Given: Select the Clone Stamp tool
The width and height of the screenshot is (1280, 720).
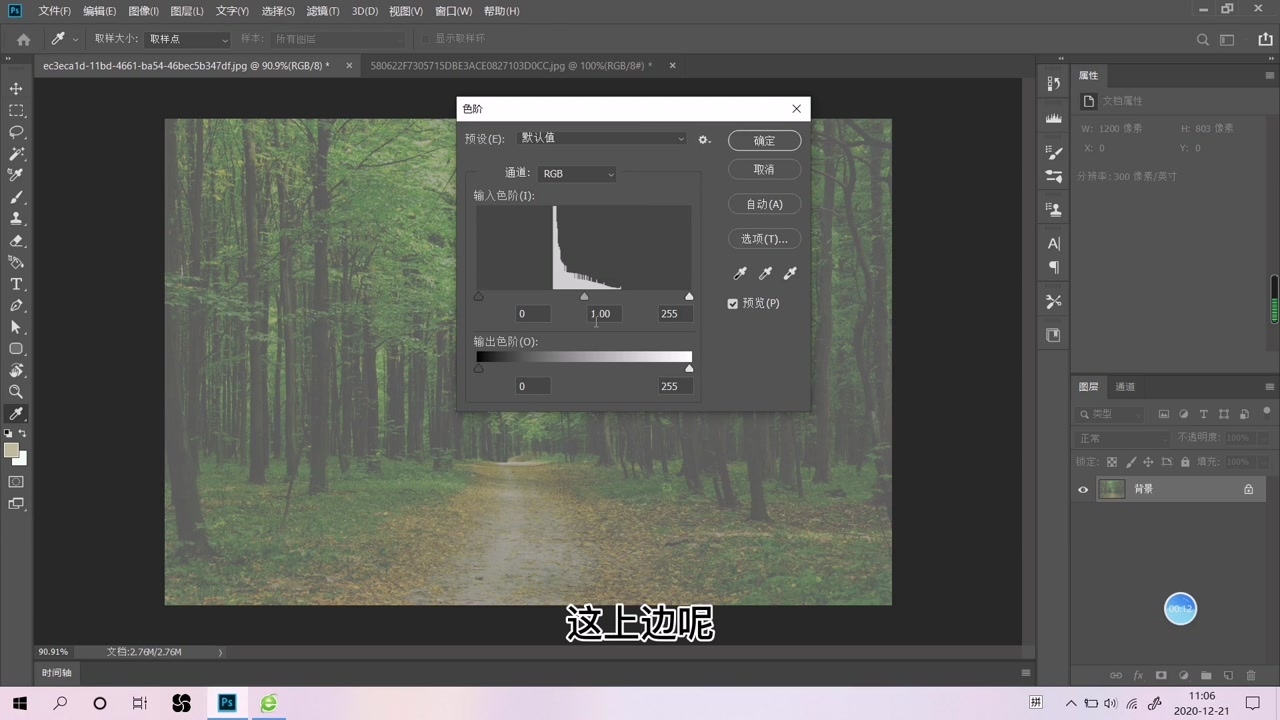Looking at the screenshot, I should tap(16, 219).
